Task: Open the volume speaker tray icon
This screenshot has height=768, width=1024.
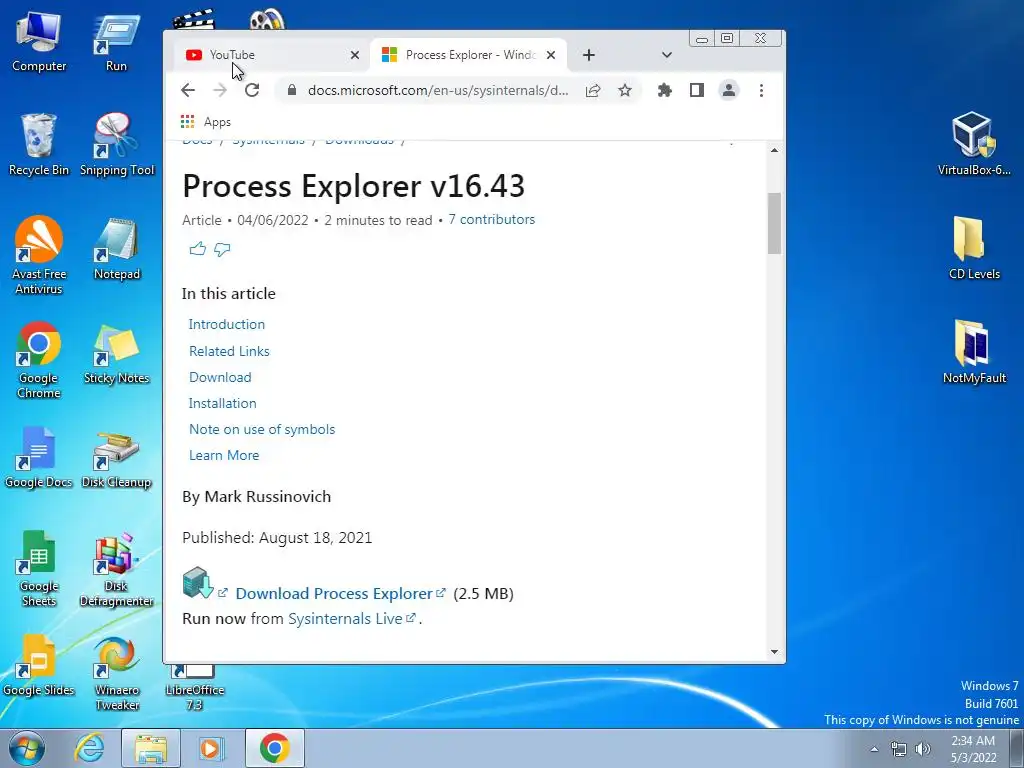Action: pos(923,749)
